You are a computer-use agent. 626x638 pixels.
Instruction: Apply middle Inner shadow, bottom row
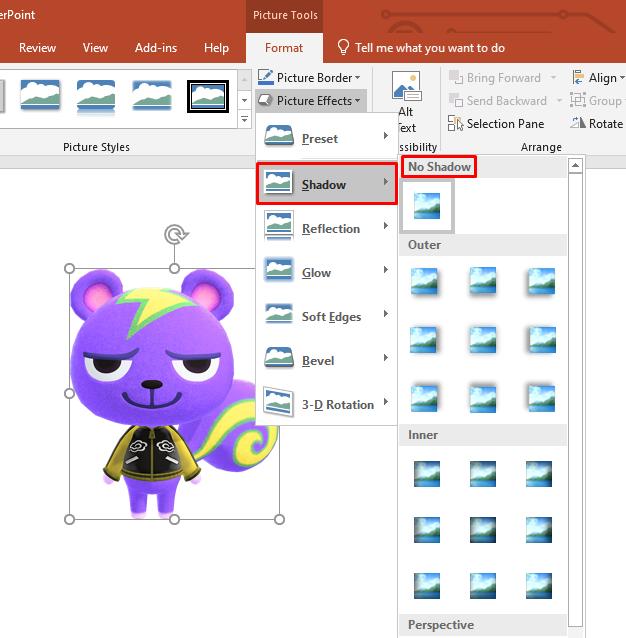coord(483,586)
